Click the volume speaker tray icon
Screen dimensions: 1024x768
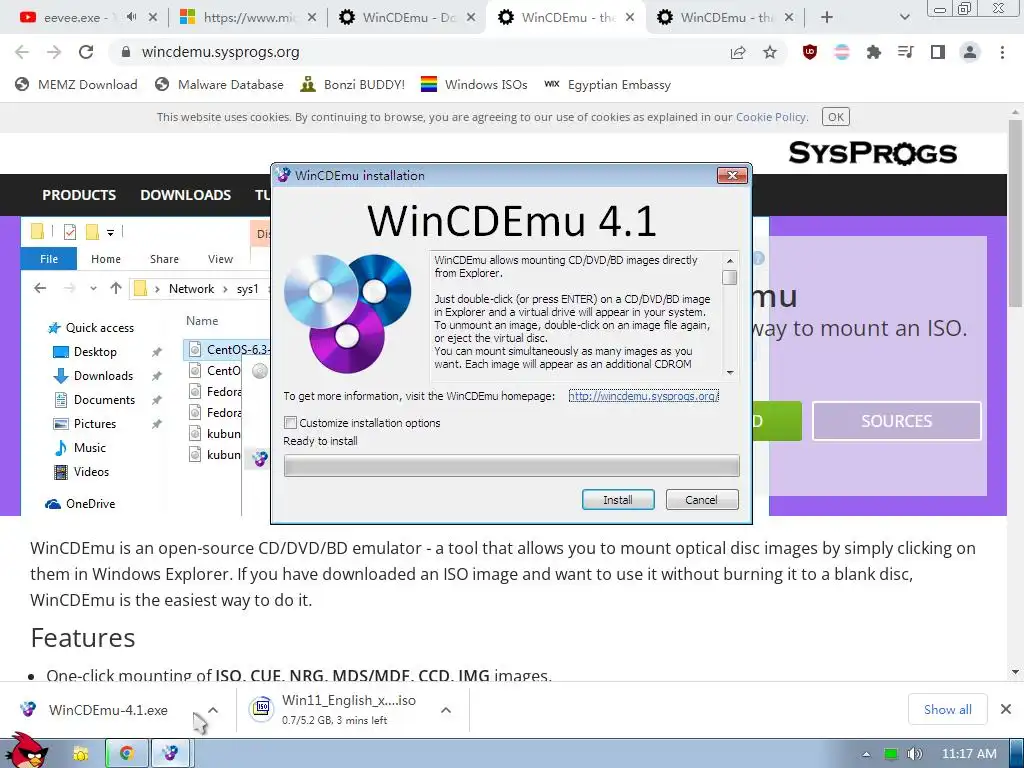[914, 754]
